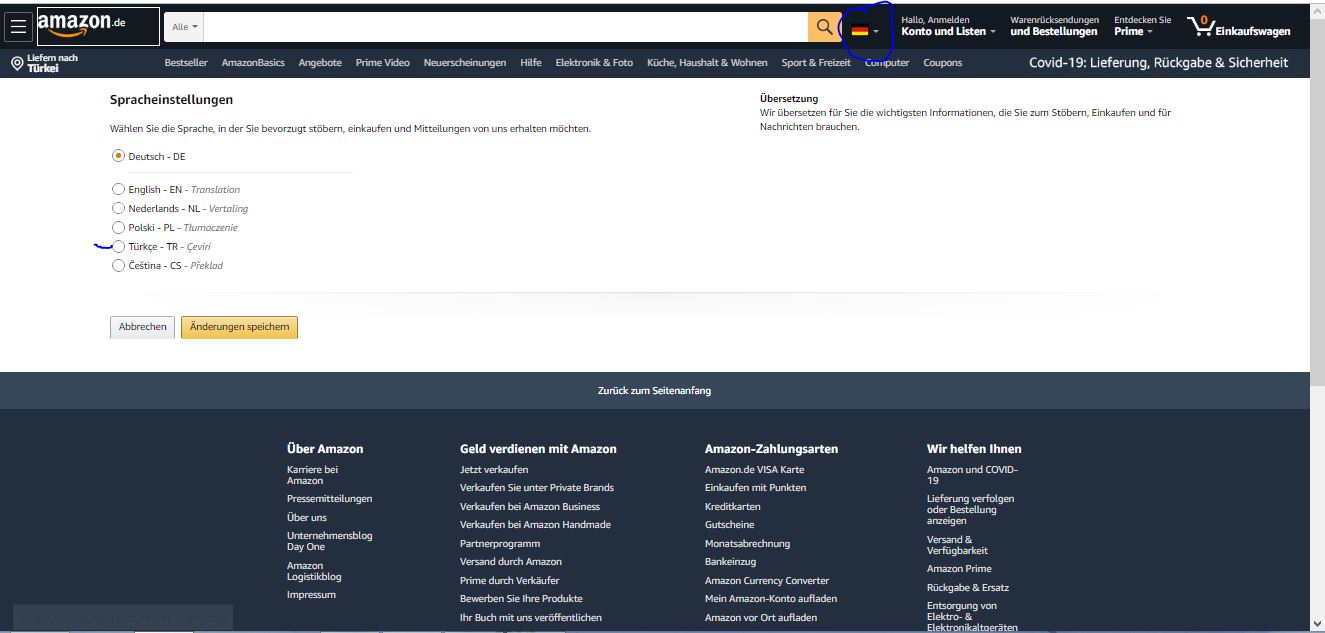
Task: Open Gutscheine footer link
Action: 730,525
